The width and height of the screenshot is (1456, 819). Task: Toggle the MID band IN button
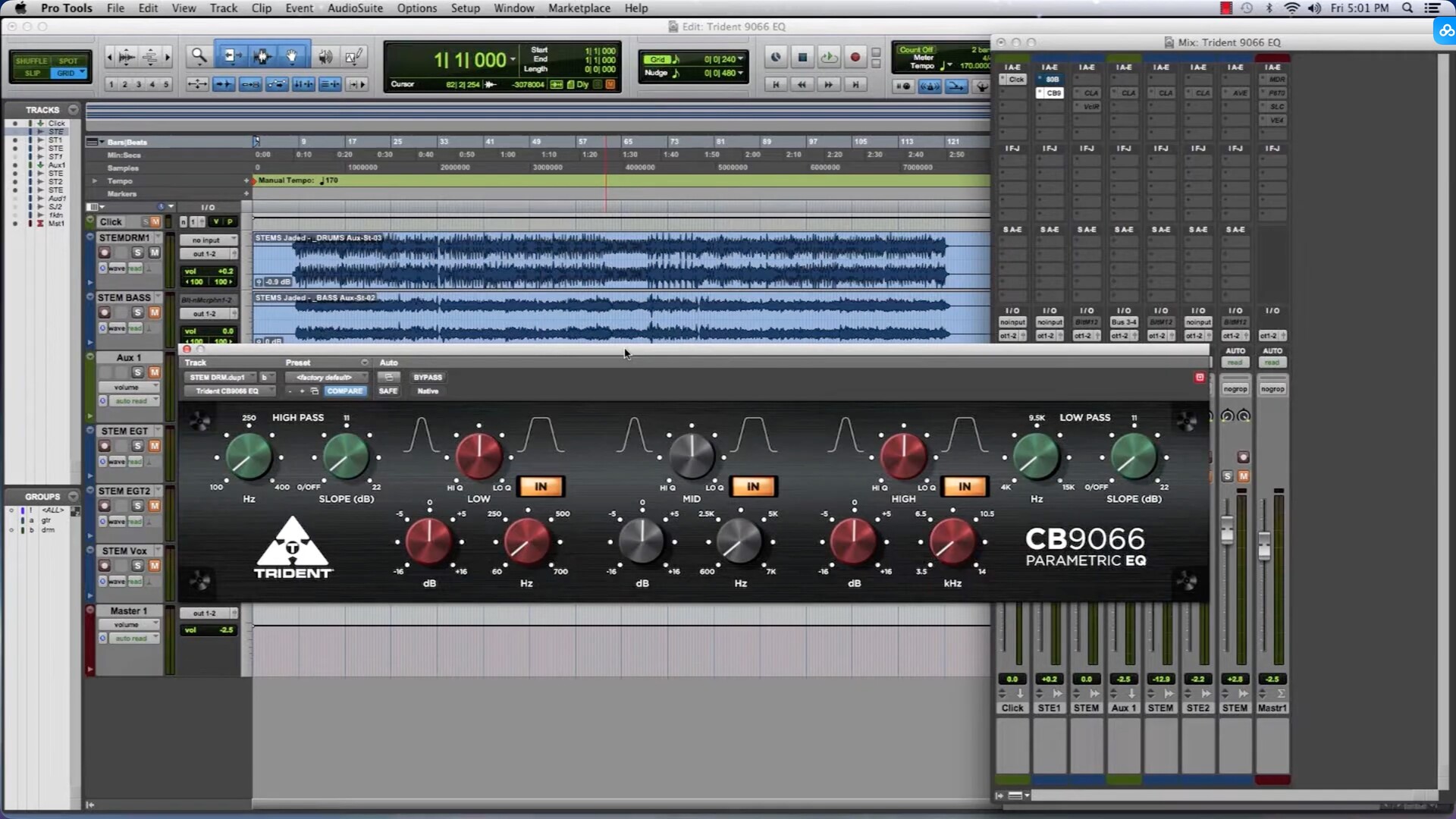click(752, 486)
